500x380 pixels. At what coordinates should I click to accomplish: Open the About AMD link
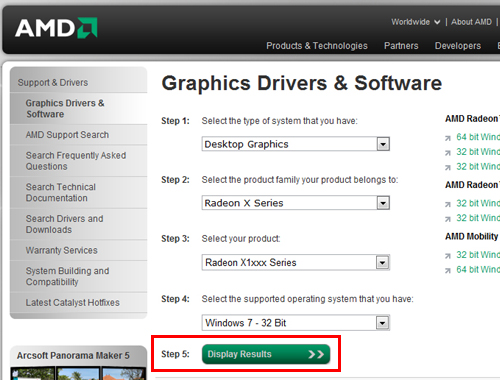pyautogui.click(x=471, y=22)
